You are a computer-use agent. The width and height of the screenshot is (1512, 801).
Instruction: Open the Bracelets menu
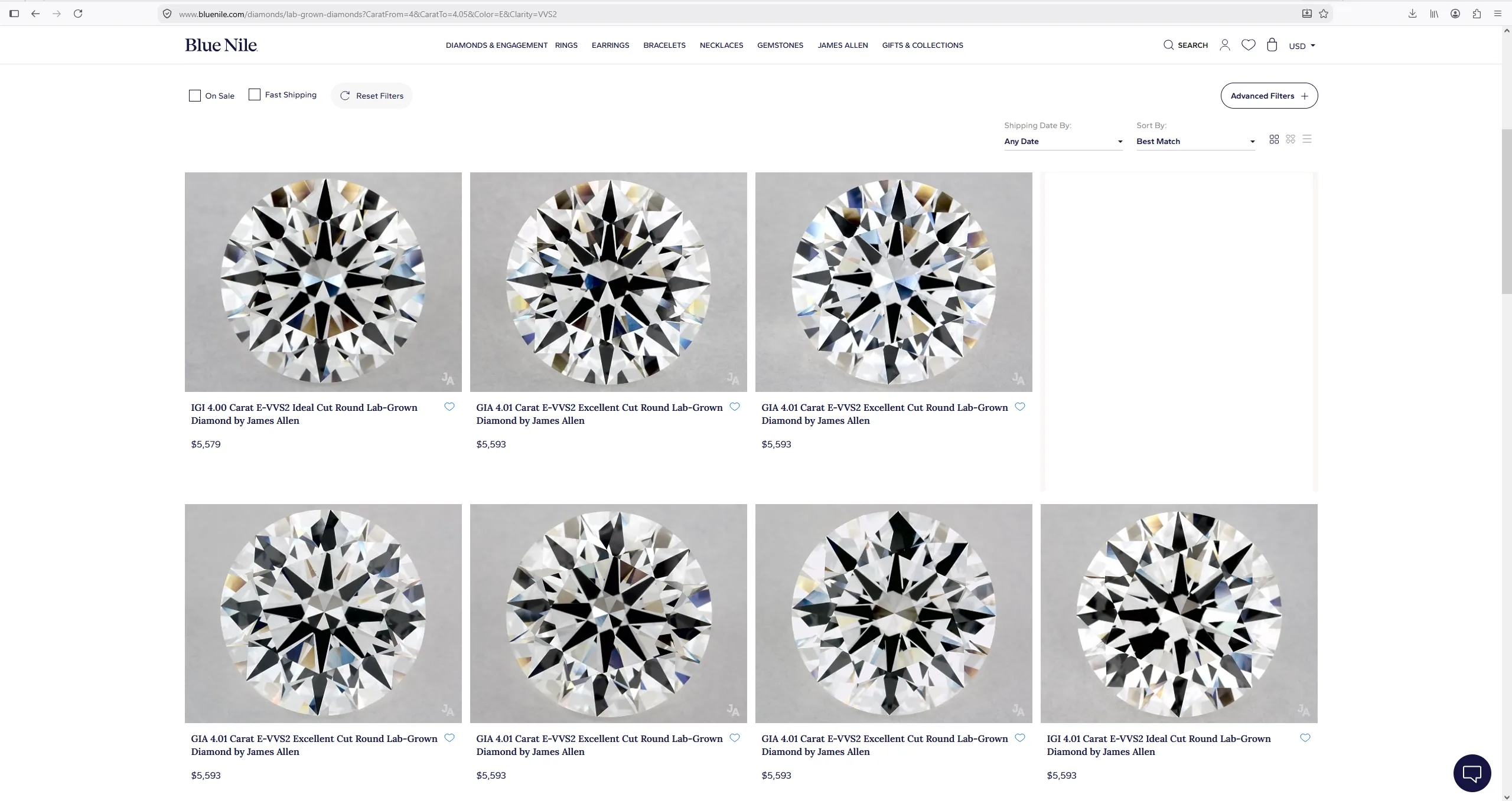click(664, 45)
